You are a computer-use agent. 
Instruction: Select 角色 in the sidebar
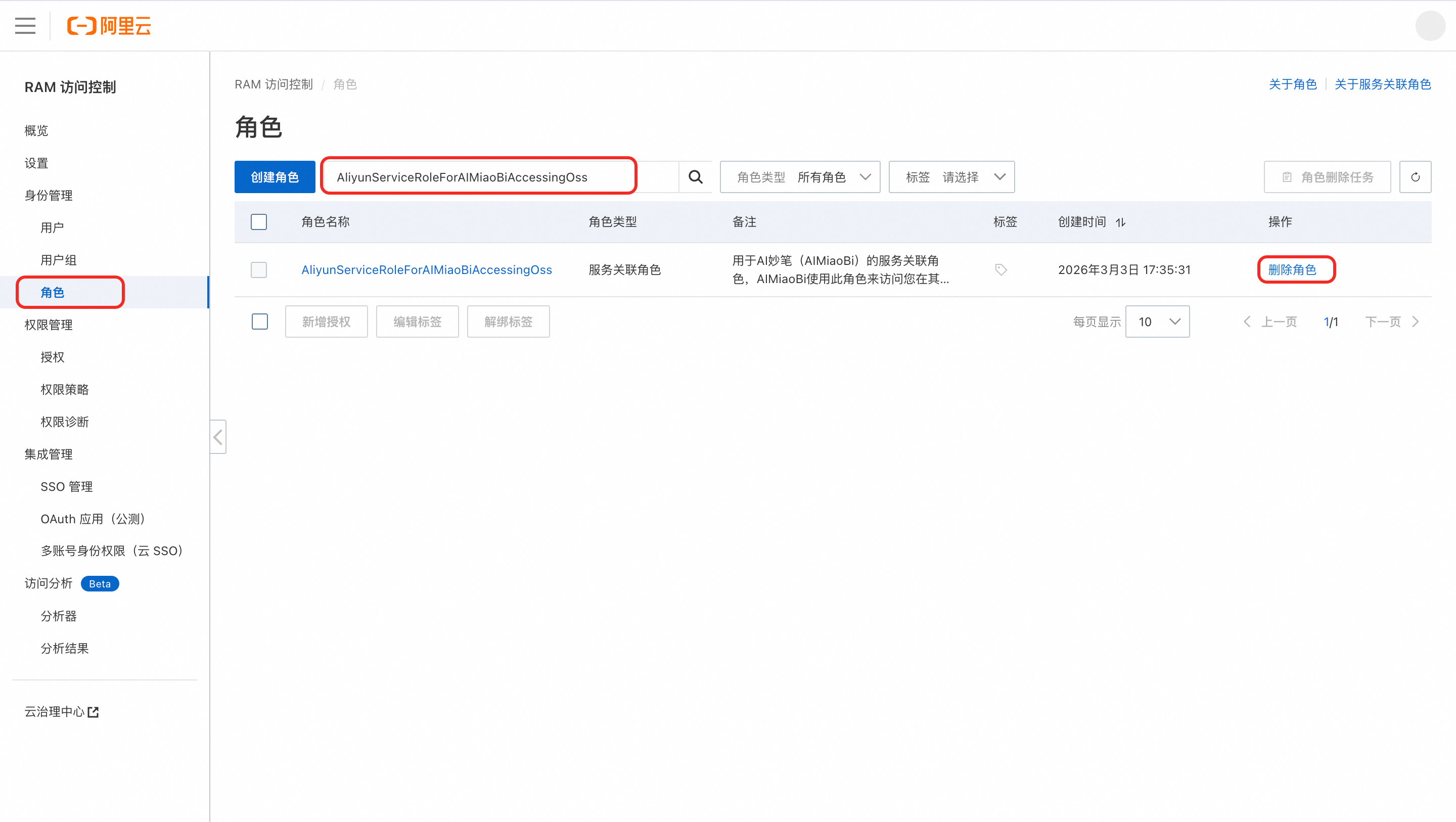53,292
